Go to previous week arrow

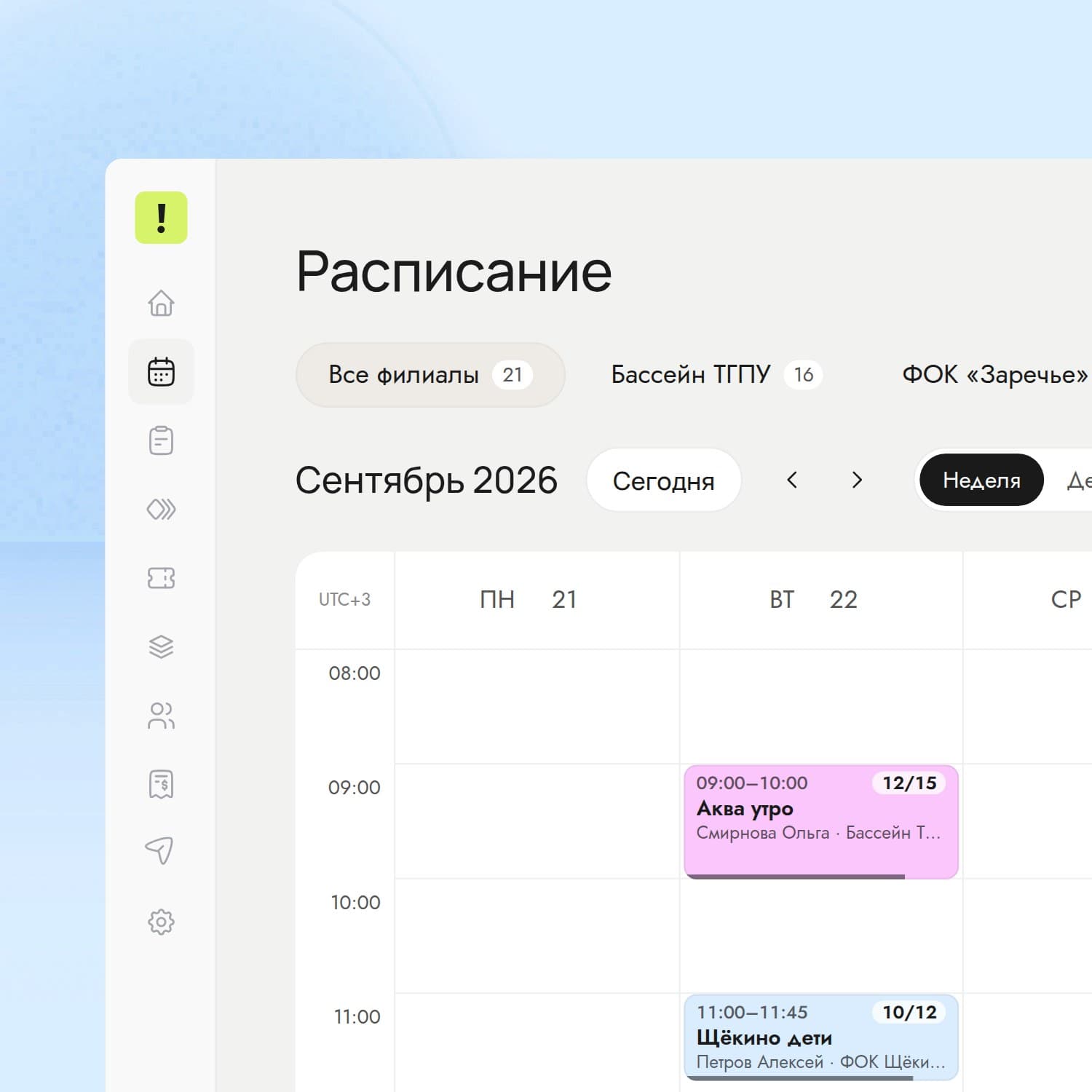coord(792,480)
